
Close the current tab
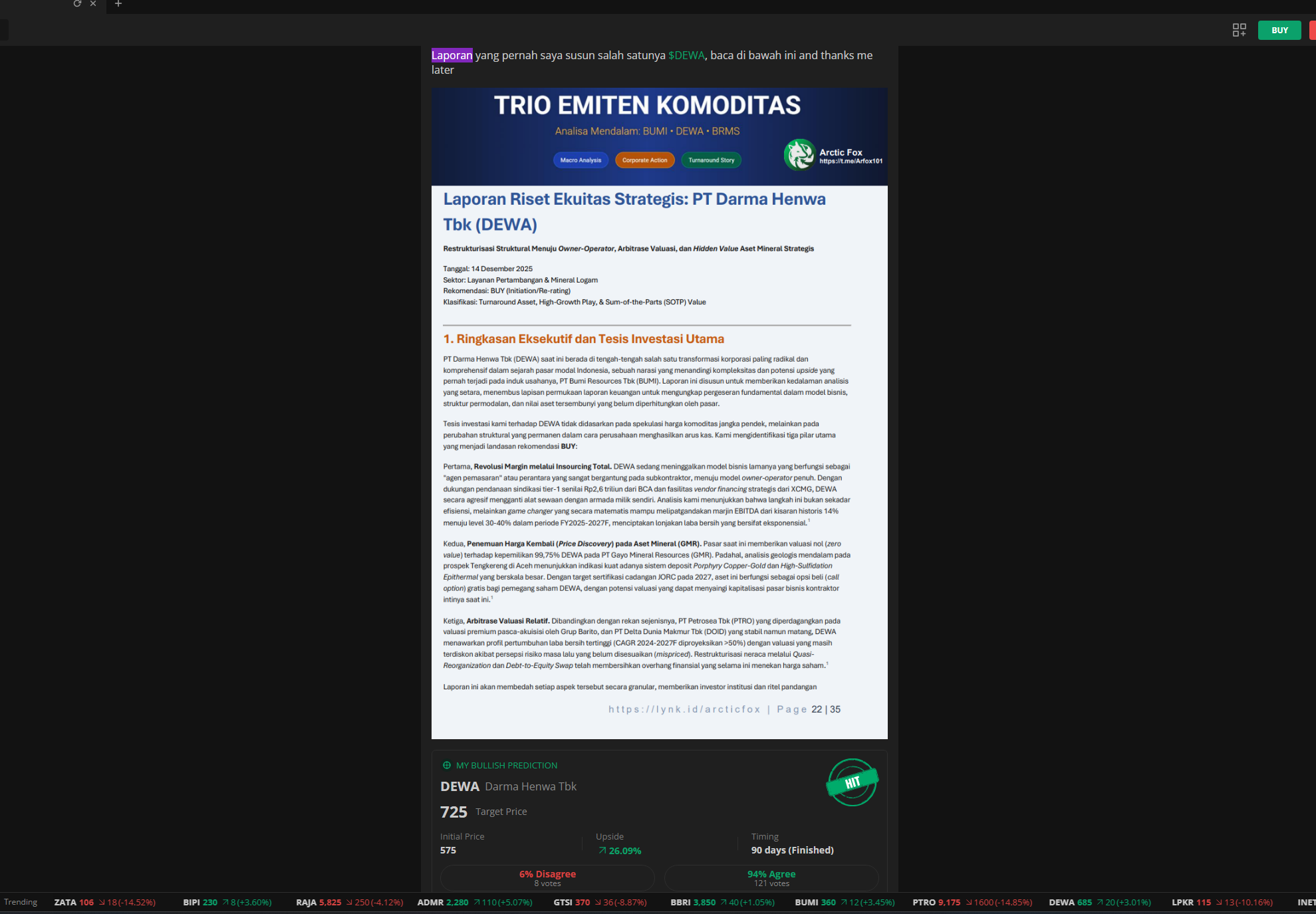pyautogui.click(x=93, y=4)
